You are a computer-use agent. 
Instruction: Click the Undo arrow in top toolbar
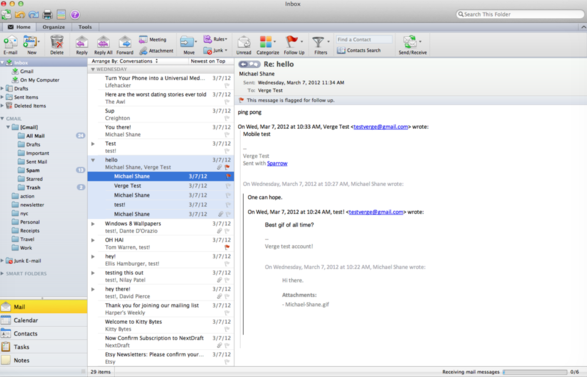pos(20,15)
